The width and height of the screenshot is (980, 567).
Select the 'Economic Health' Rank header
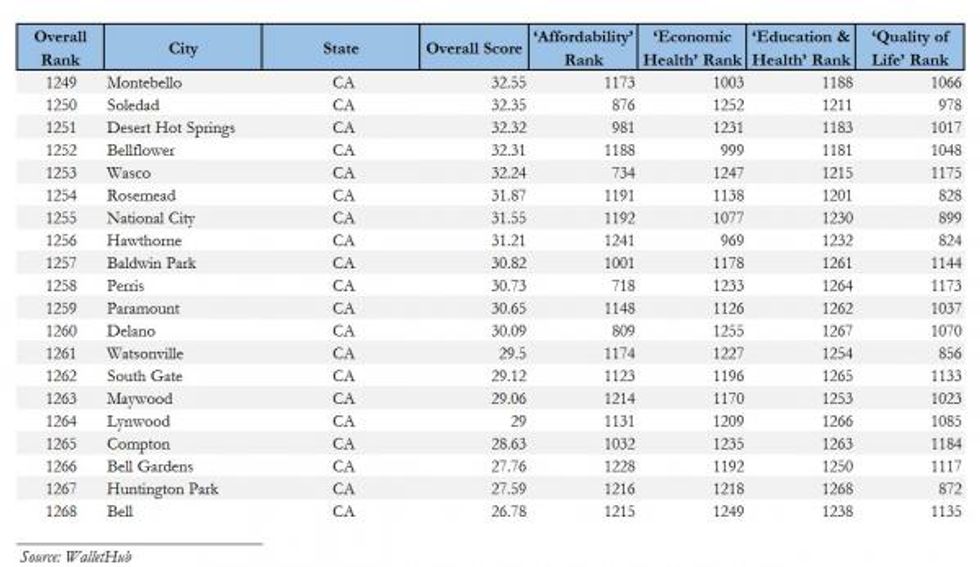pyautogui.click(x=694, y=48)
